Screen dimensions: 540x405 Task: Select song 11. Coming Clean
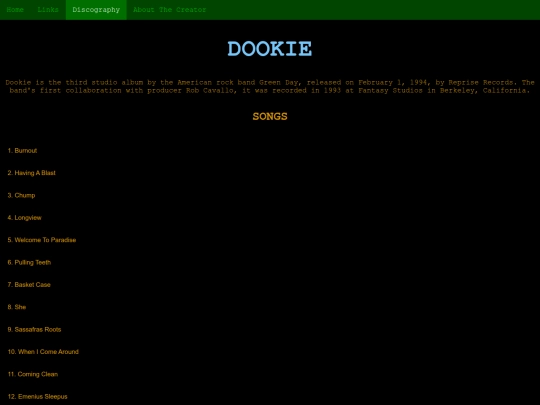[x=33, y=374]
